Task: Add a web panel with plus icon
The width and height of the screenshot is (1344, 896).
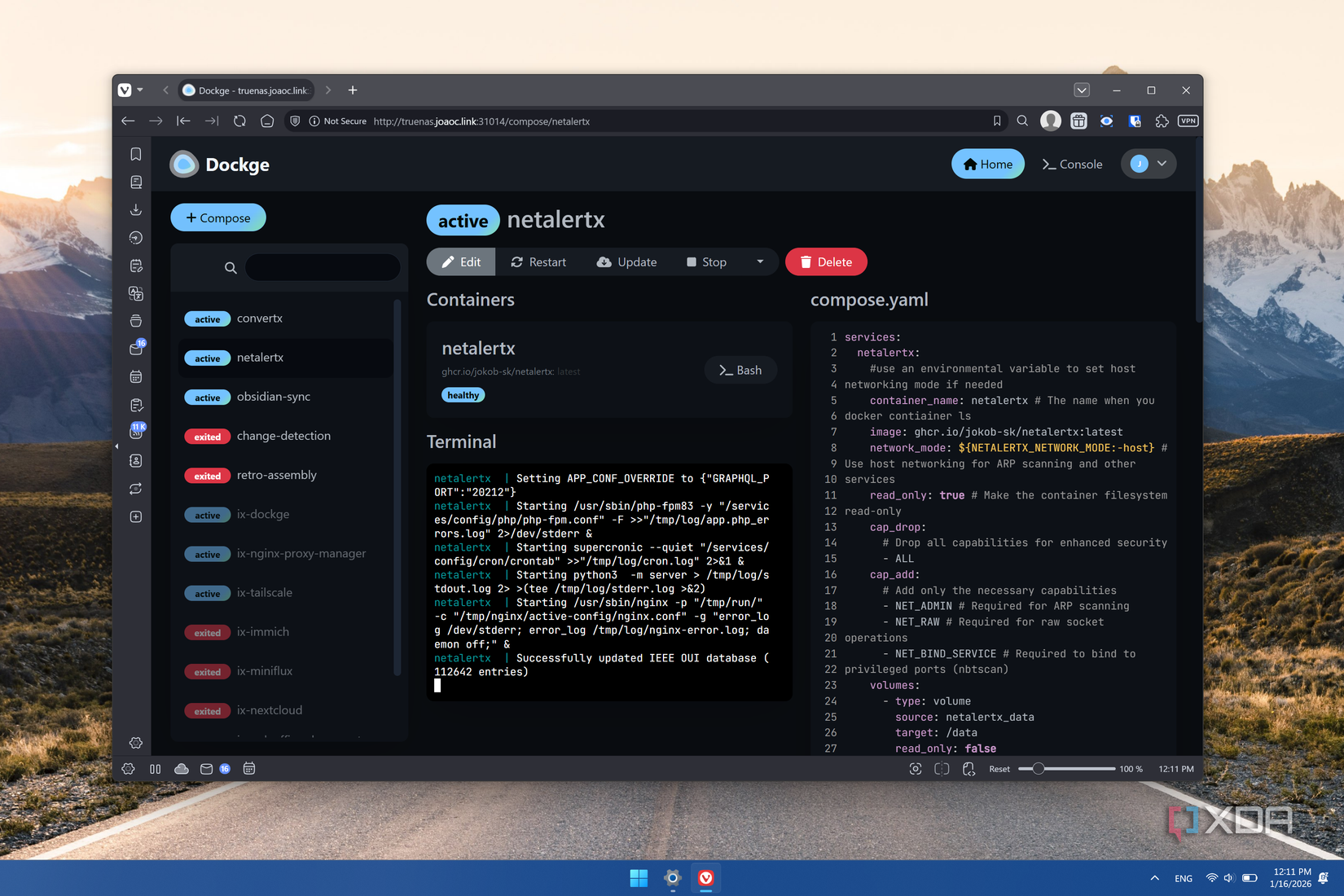Action: [x=136, y=516]
